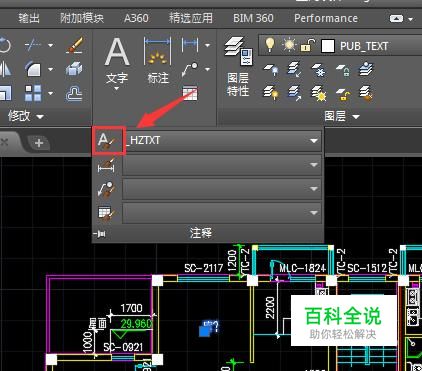
Task: Select the Trim tool icon
Action: [33, 45]
